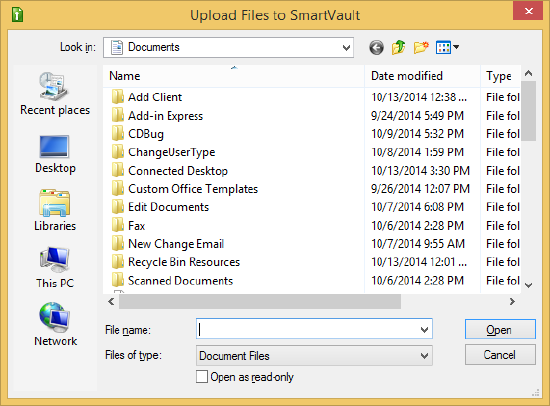The height and width of the screenshot is (406, 550).
Task: Open the Files of type dropdown
Action: [314, 356]
